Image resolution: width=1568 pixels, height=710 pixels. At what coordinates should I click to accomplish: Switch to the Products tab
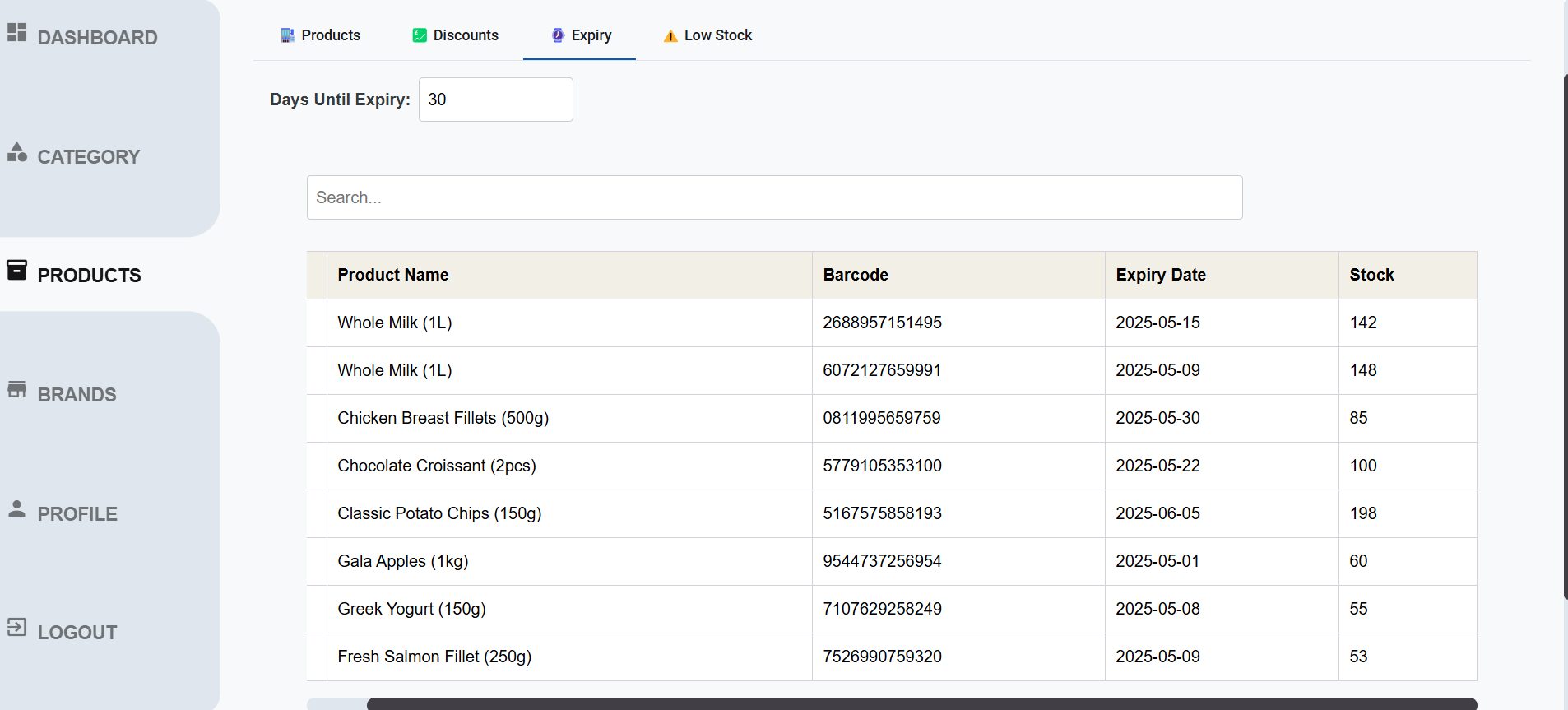tap(321, 35)
